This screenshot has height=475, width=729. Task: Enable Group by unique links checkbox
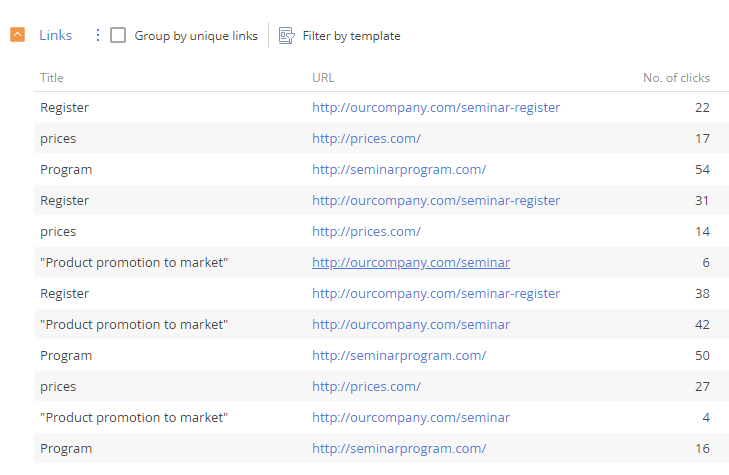click(118, 35)
